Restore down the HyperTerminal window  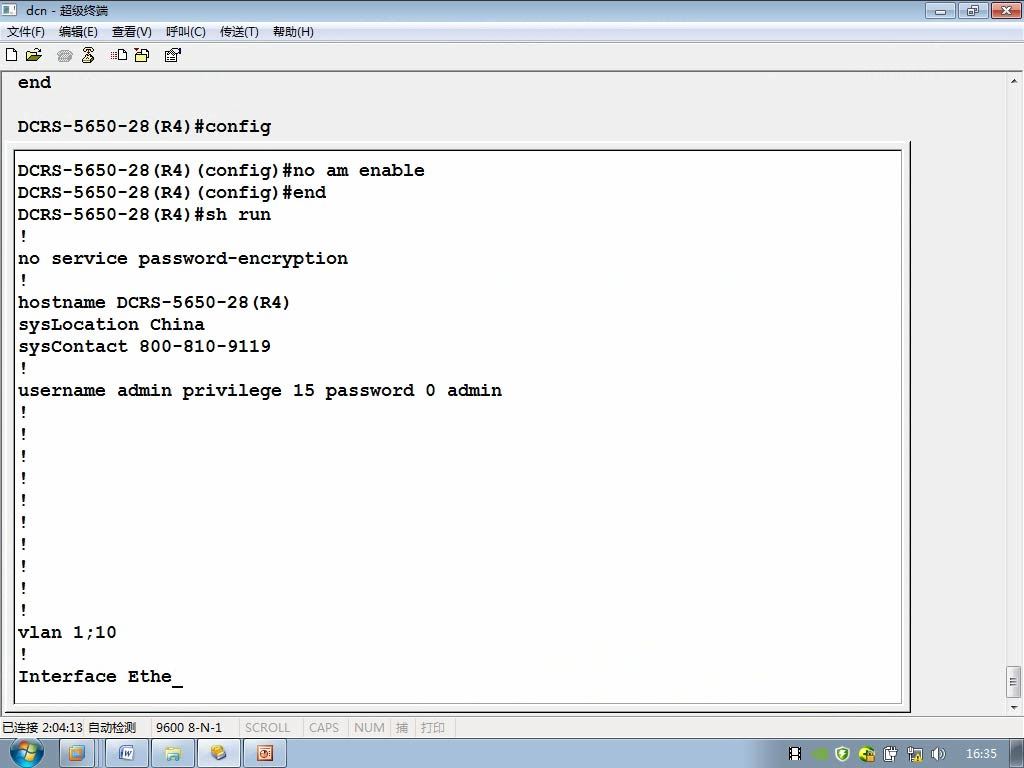(x=973, y=10)
